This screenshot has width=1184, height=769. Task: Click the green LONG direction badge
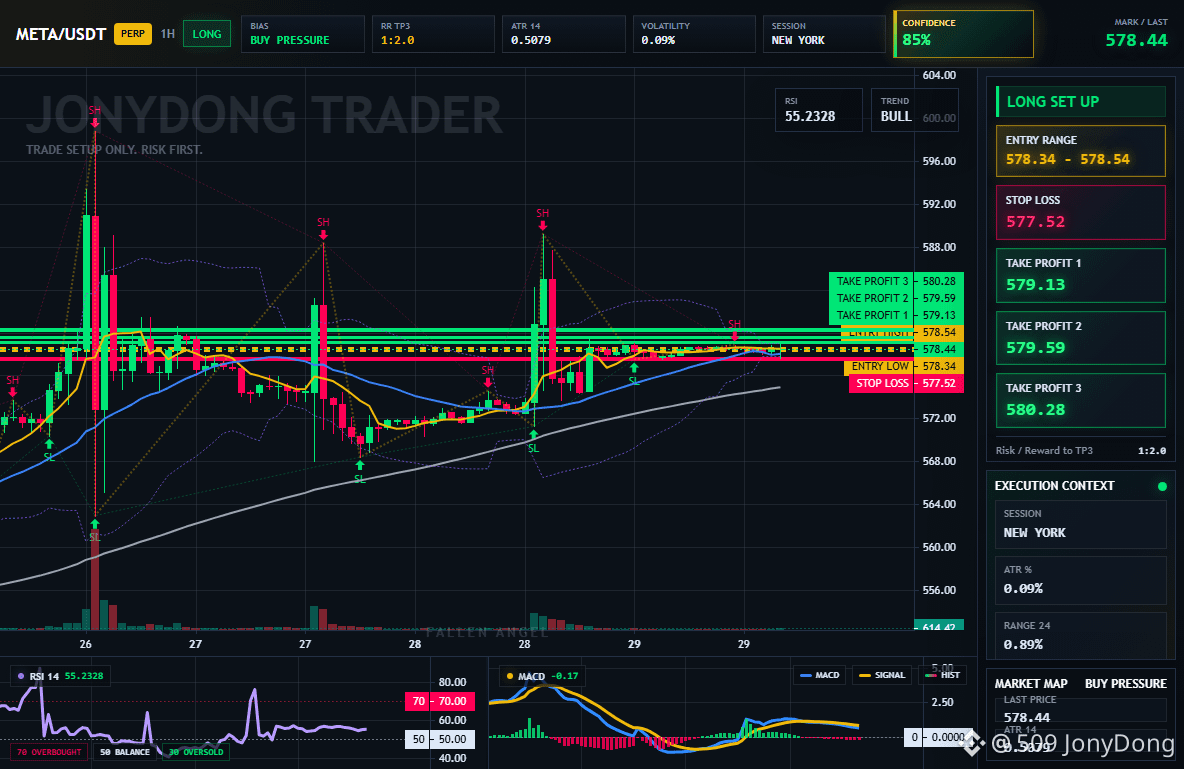click(x=207, y=34)
